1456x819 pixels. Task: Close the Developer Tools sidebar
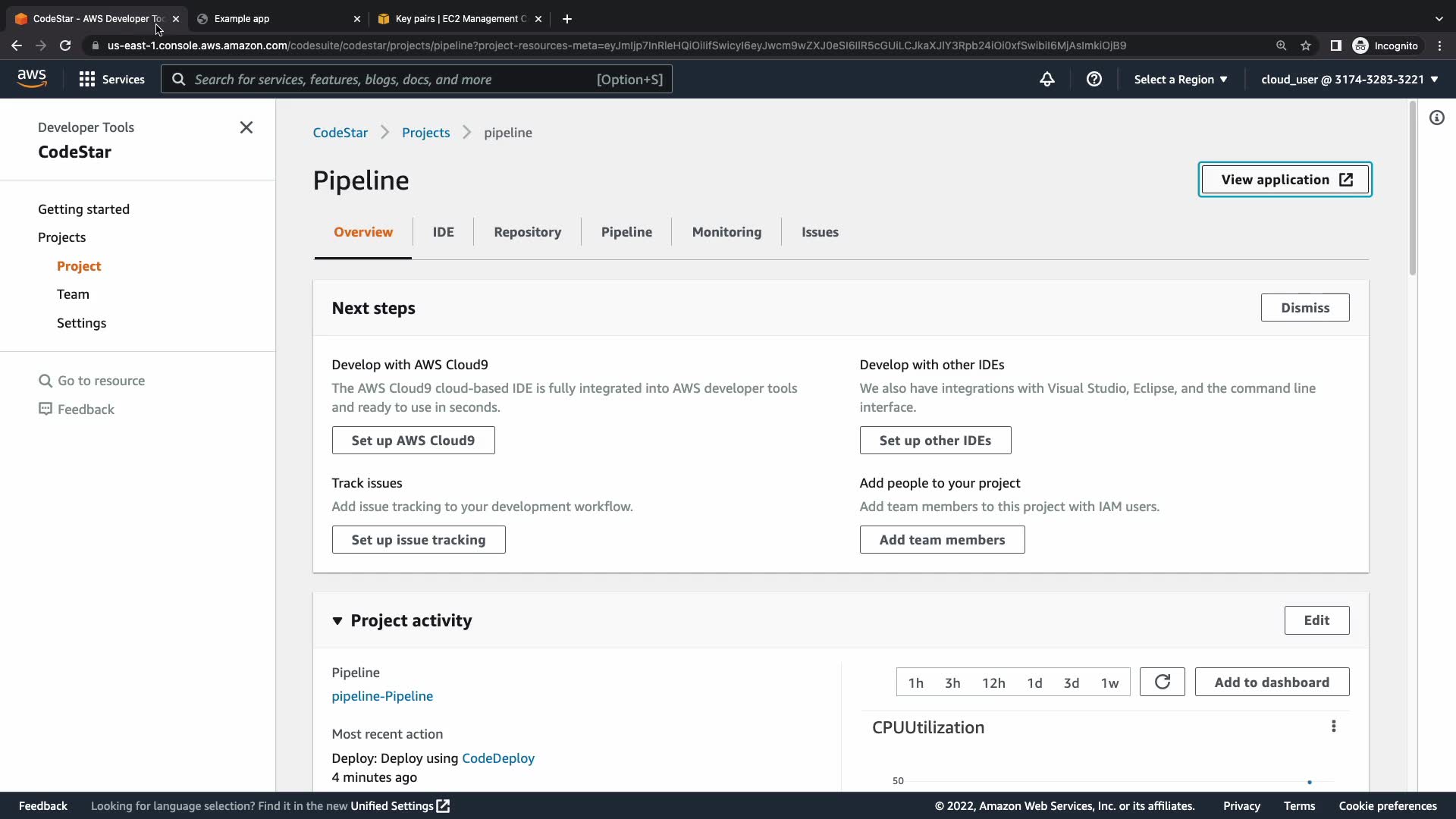[246, 127]
